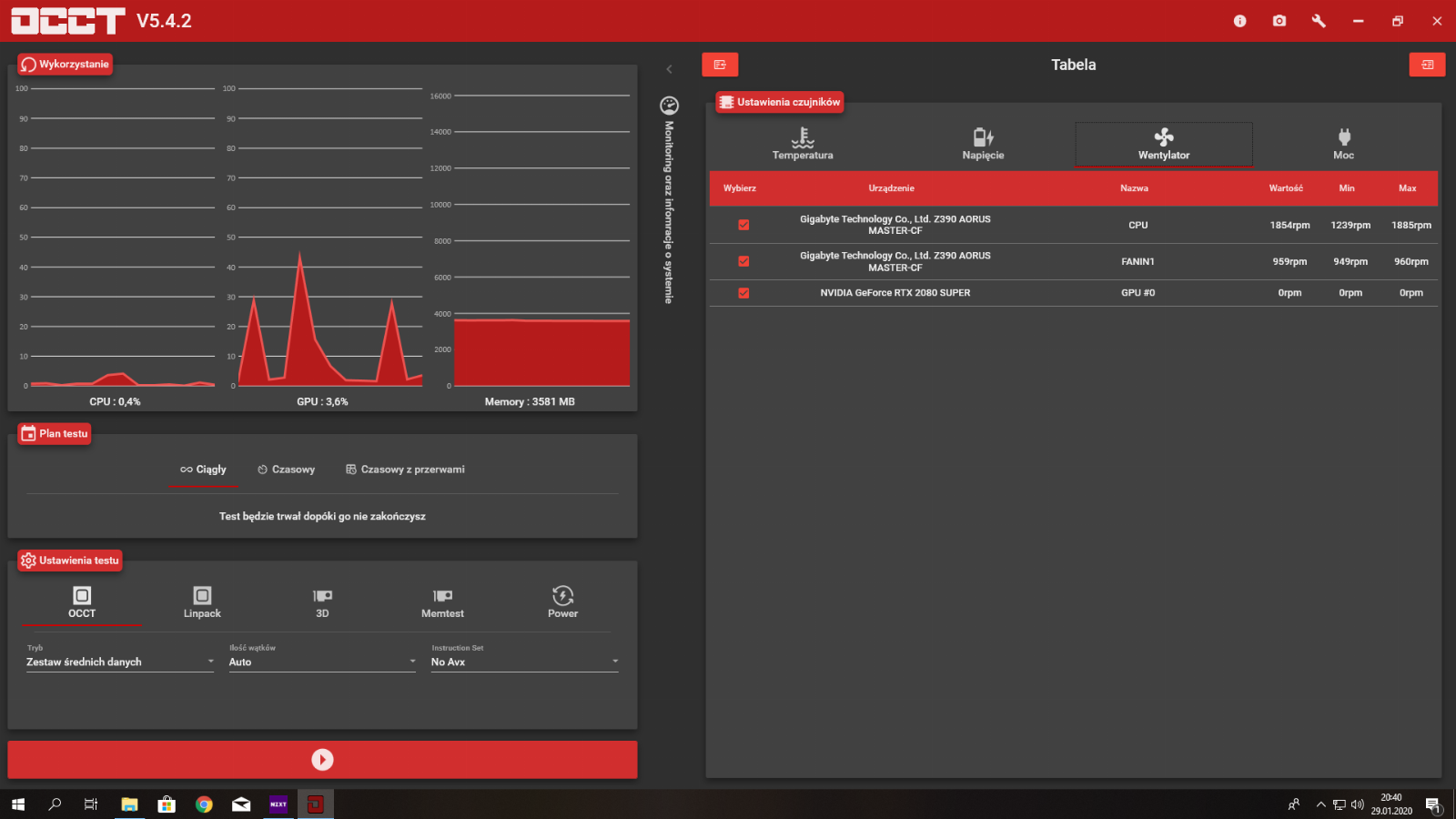Click the Ustawienia testu section label
This screenshot has width=1456, height=819.
click(x=70, y=561)
